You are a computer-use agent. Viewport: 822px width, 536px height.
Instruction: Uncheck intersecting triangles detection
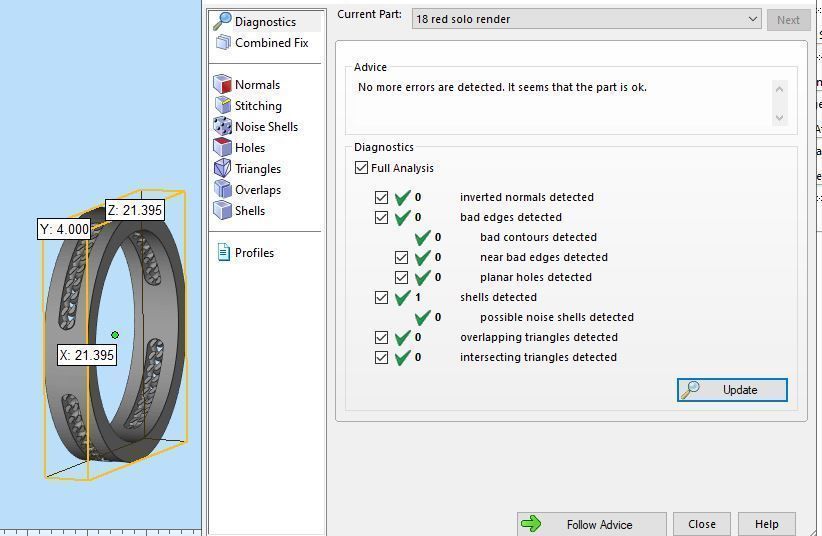[x=381, y=357]
